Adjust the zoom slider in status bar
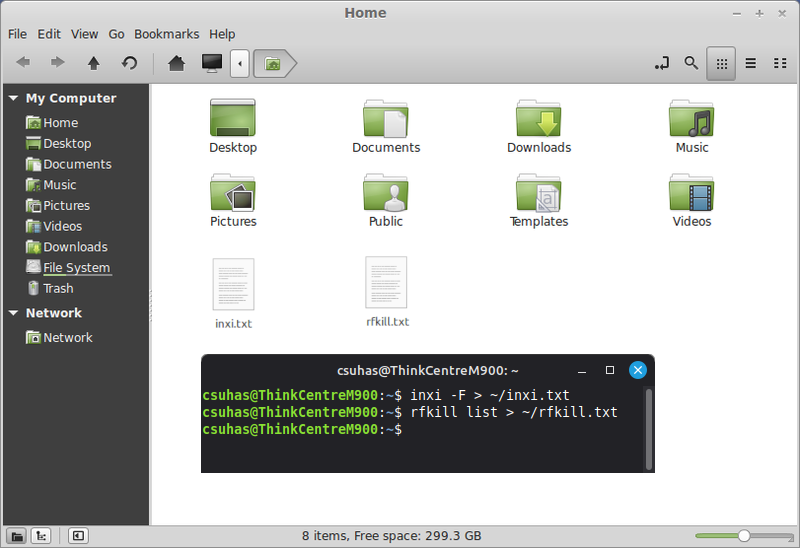Screen dimensions: 800x548 click(x=743, y=536)
